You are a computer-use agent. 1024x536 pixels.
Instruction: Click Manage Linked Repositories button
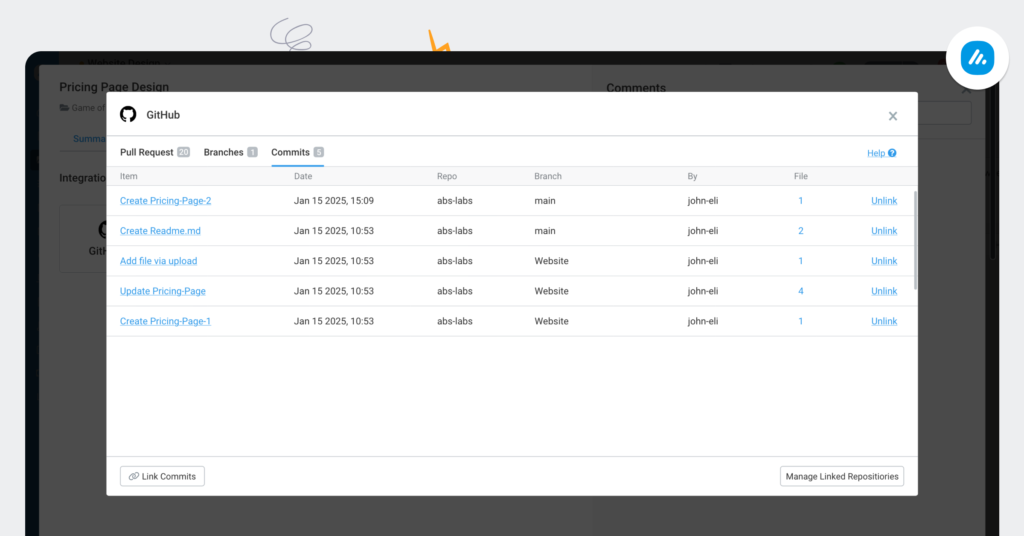(x=842, y=476)
